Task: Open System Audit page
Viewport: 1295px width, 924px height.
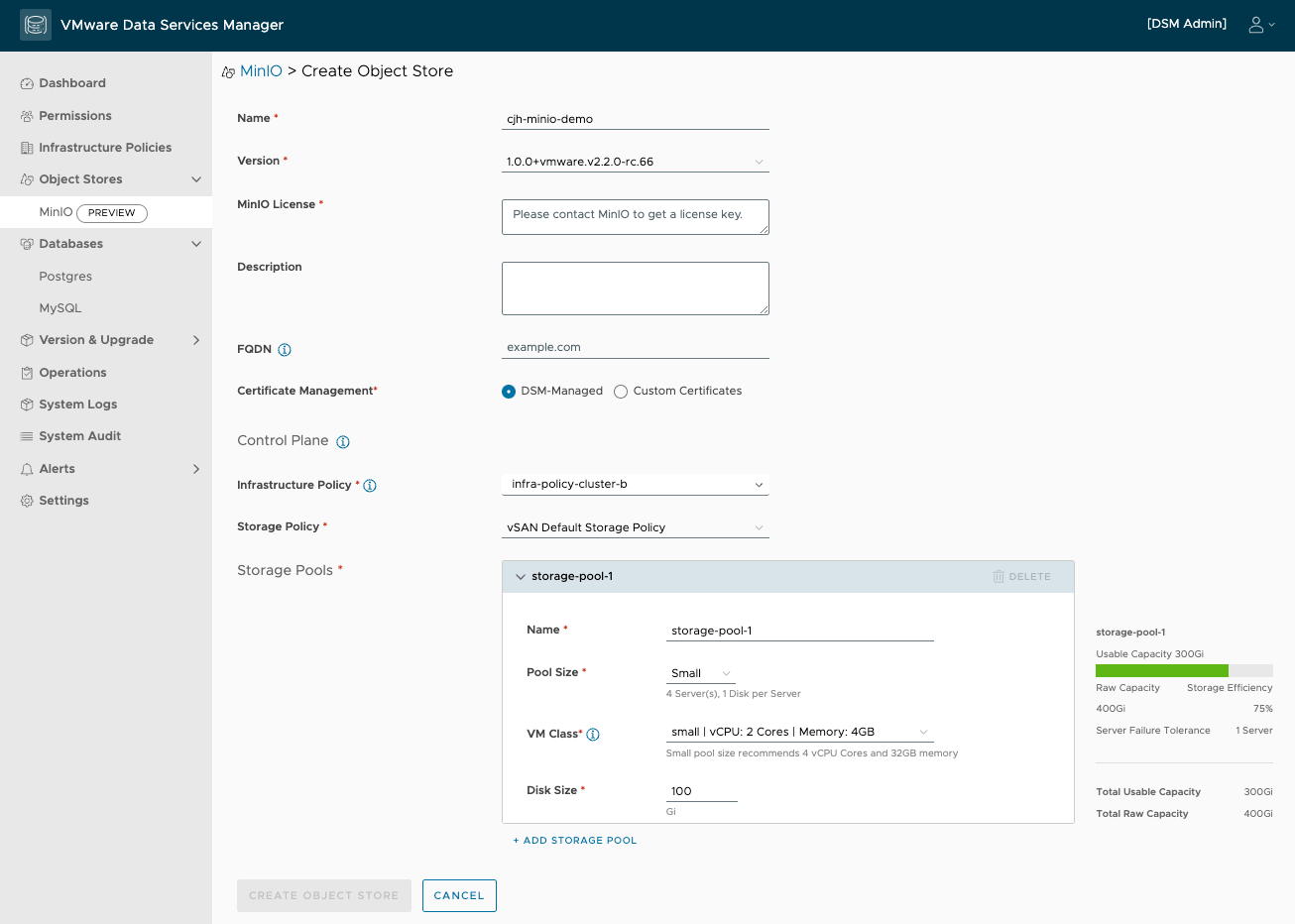Action: tap(80, 436)
